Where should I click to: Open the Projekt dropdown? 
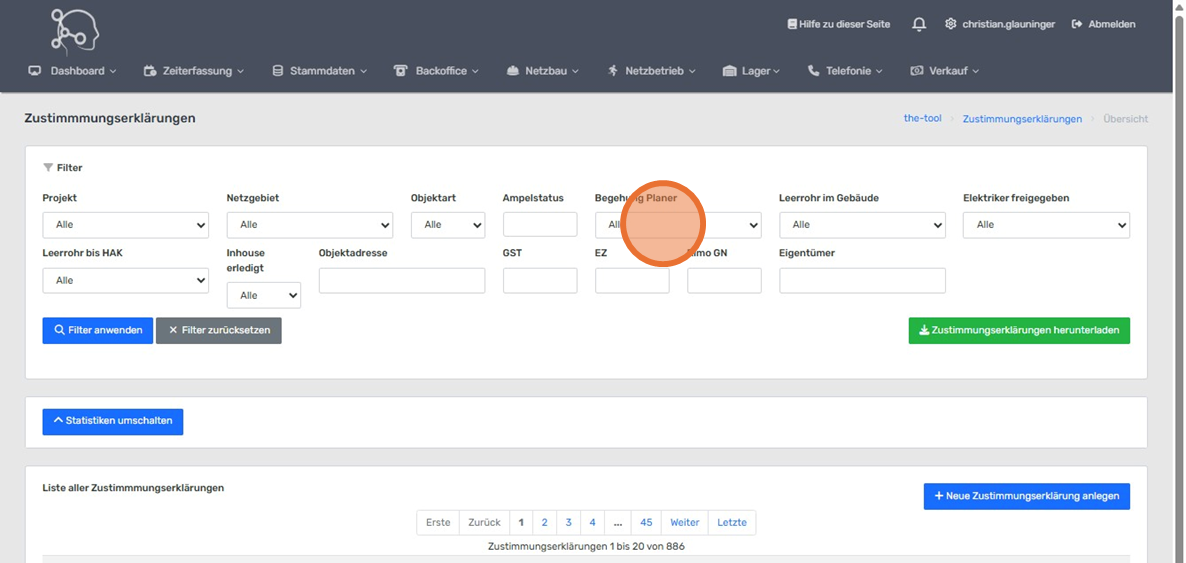(125, 225)
